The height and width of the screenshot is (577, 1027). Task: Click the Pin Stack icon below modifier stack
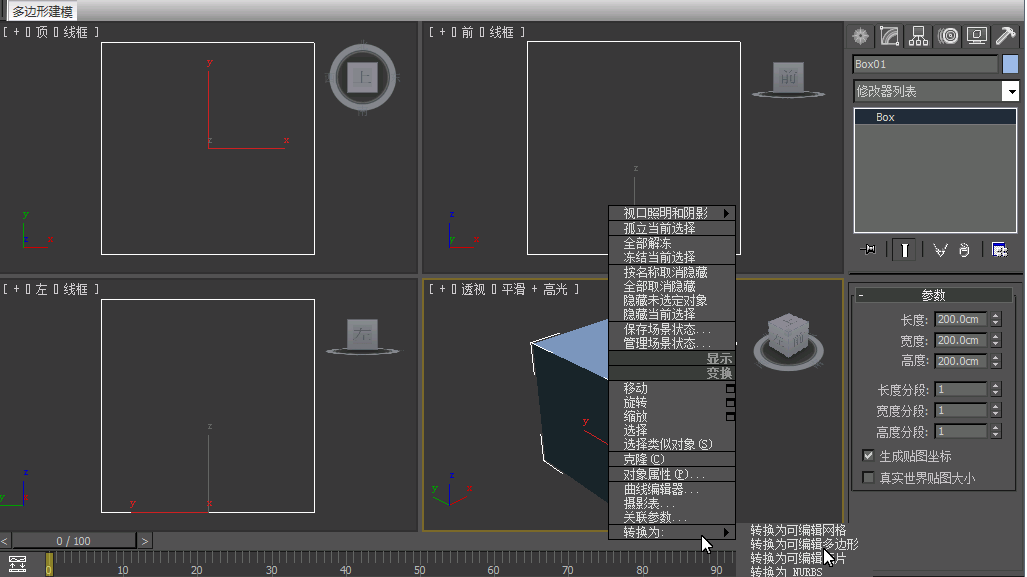[x=868, y=250]
